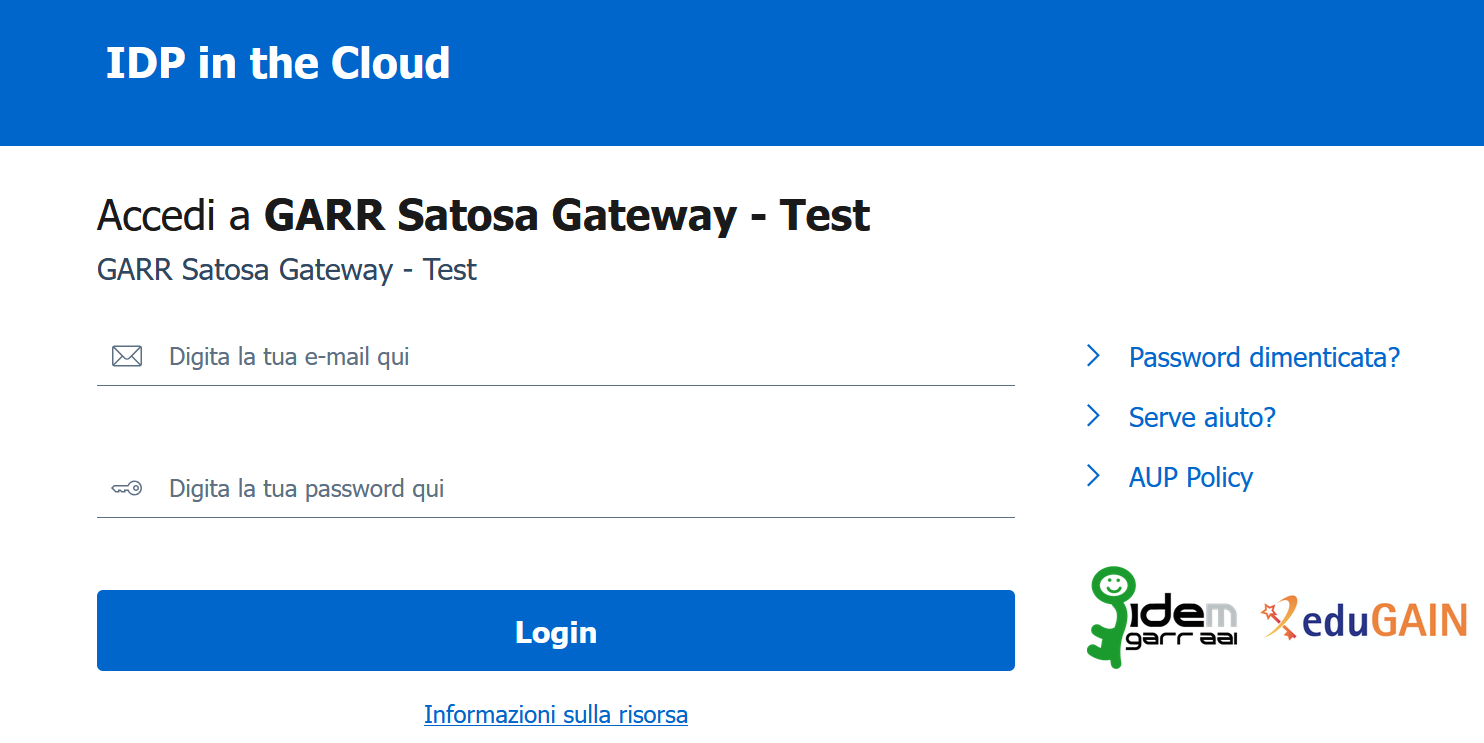Click the arrow next to AUP Policy
Screen dimensions: 1484x743
(x=1091, y=476)
